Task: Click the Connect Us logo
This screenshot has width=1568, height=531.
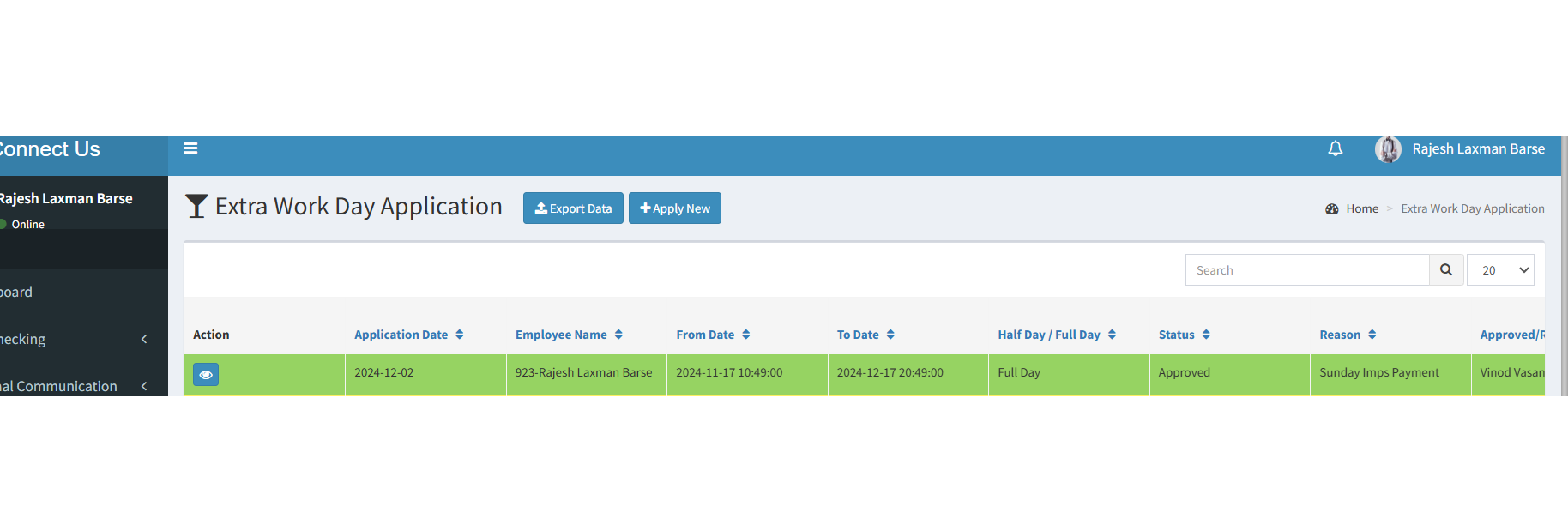Action: [50, 149]
